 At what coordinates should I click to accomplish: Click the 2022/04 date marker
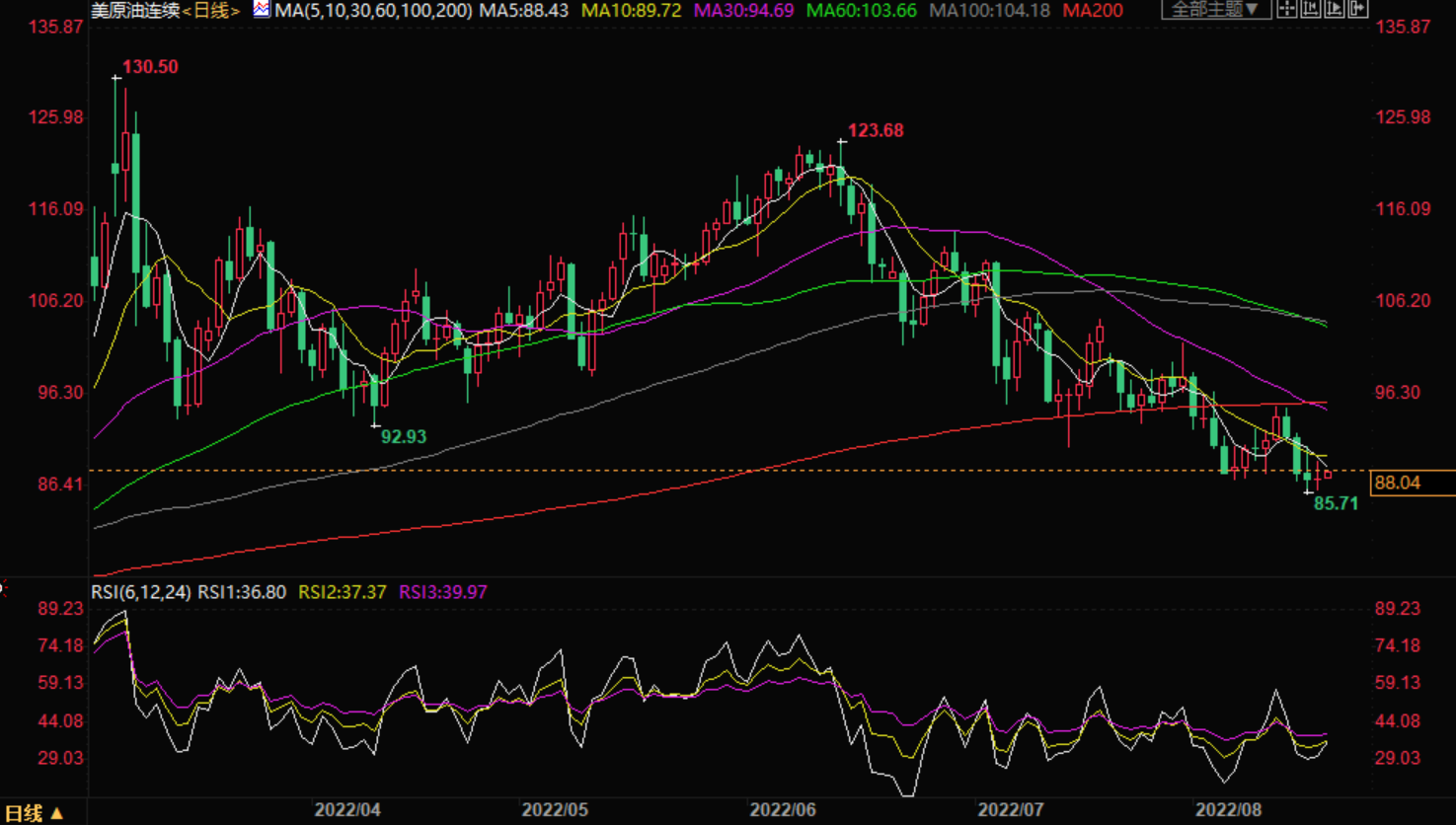tap(347, 810)
